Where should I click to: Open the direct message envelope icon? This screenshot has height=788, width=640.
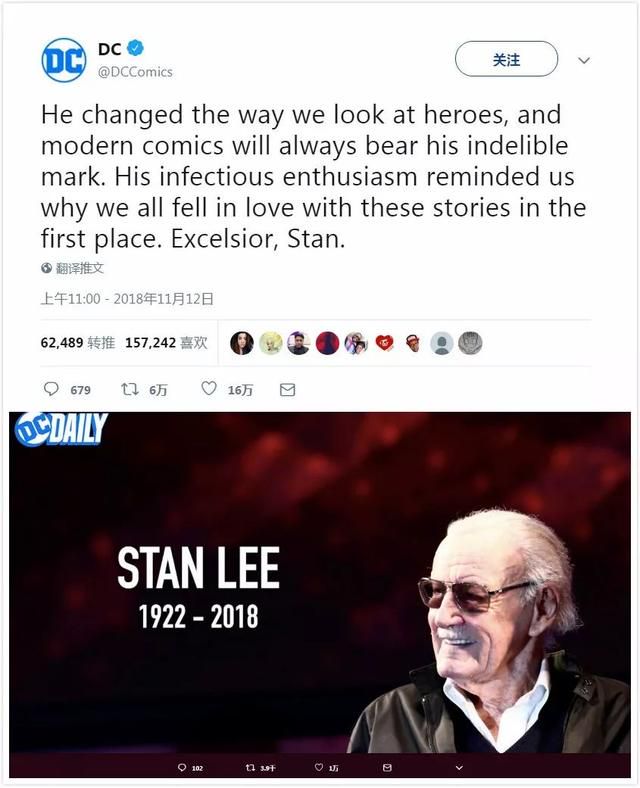(287, 389)
